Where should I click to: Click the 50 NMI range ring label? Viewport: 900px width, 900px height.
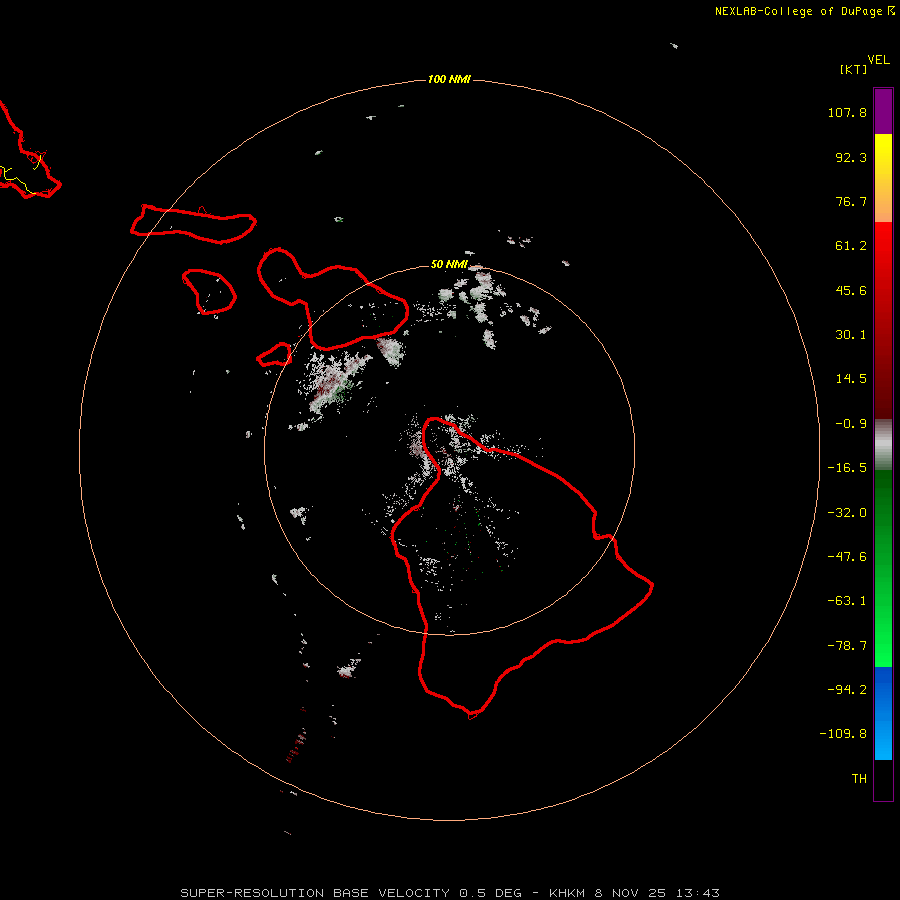tap(449, 265)
